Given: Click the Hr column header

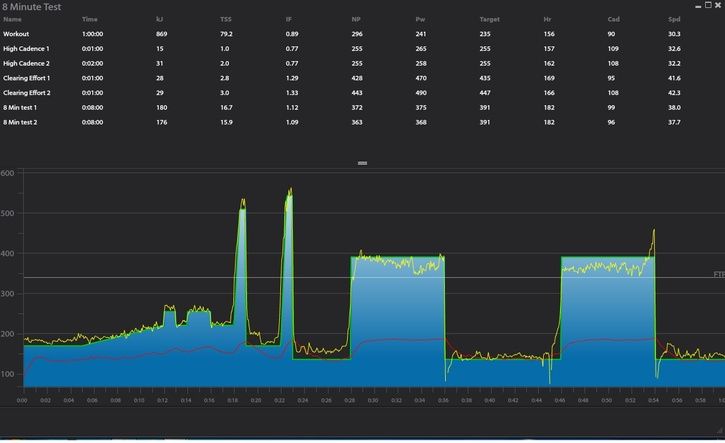Looking at the screenshot, I should tap(547, 19).
